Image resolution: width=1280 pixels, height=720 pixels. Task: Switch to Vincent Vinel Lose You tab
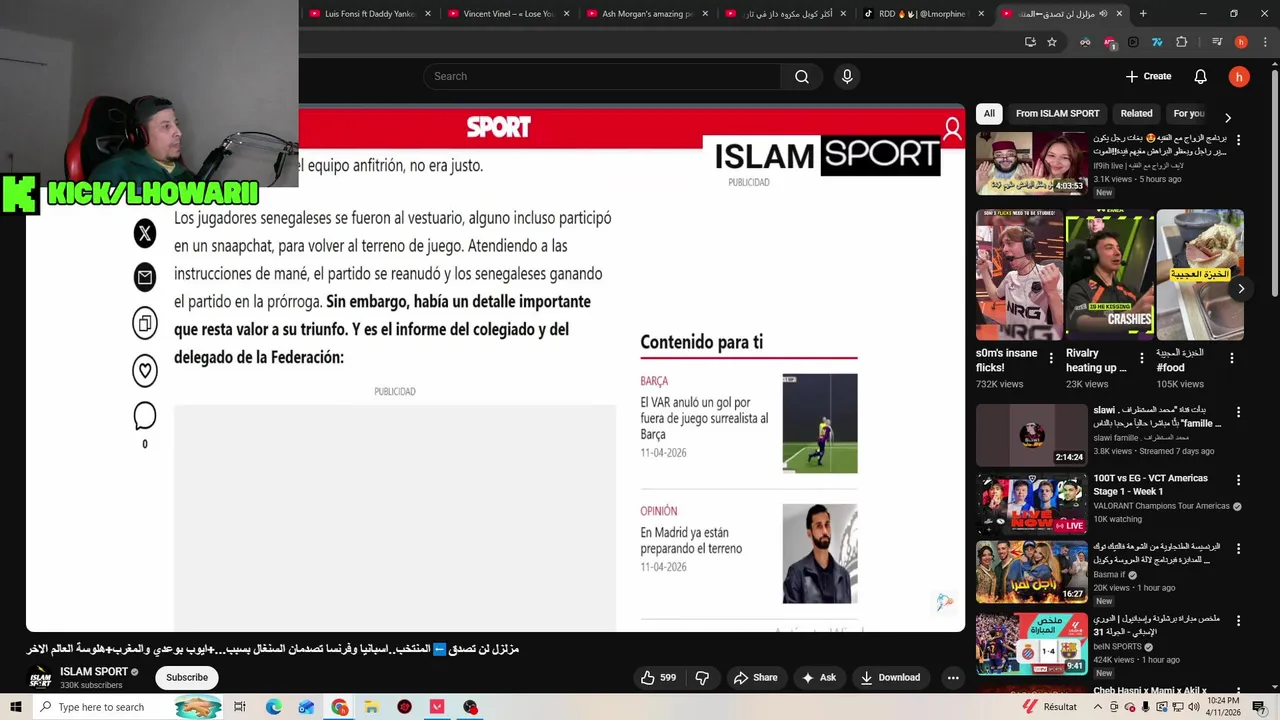coord(508,14)
